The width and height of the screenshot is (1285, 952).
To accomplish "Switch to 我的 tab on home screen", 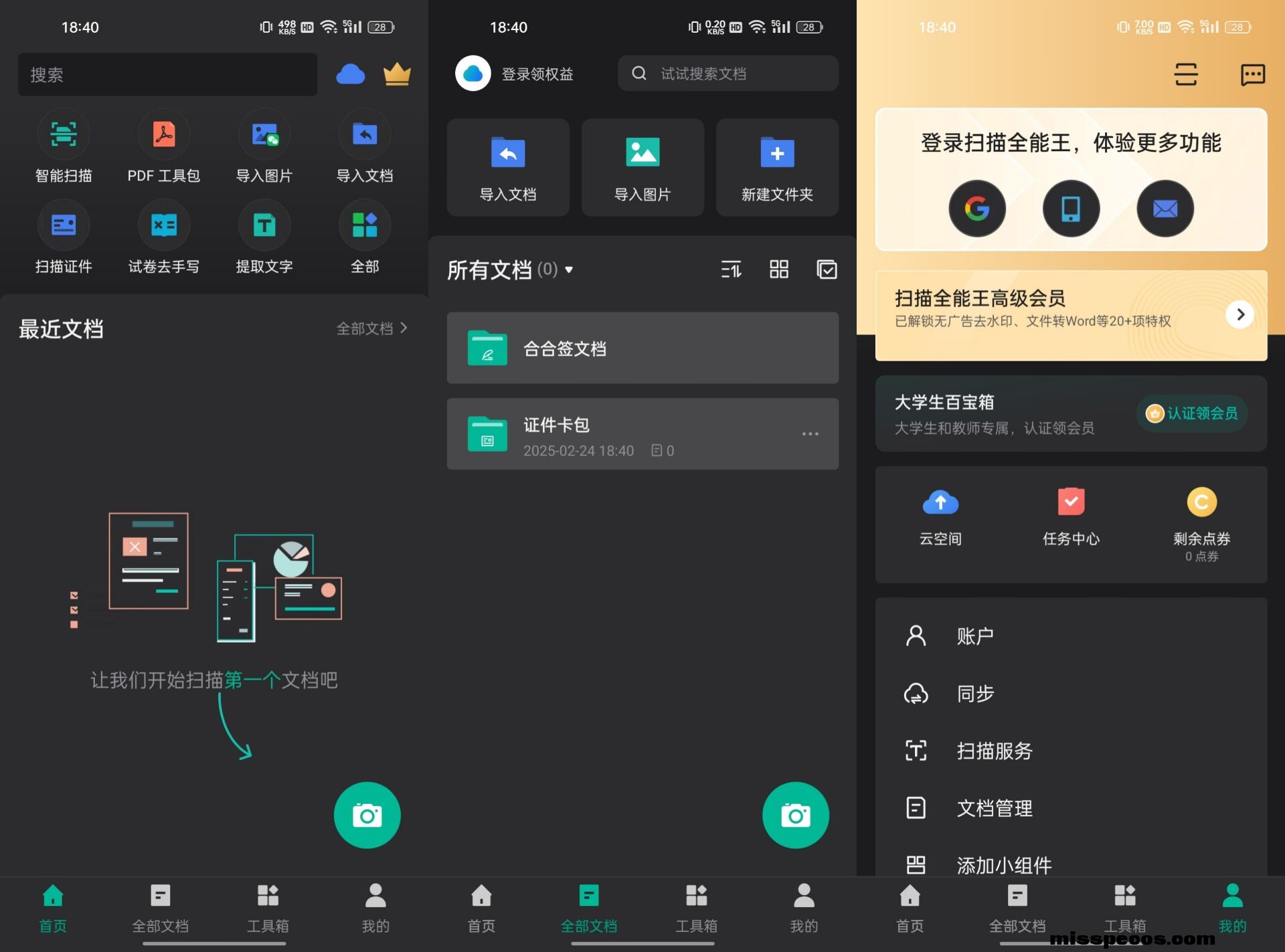I will coord(375,909).
